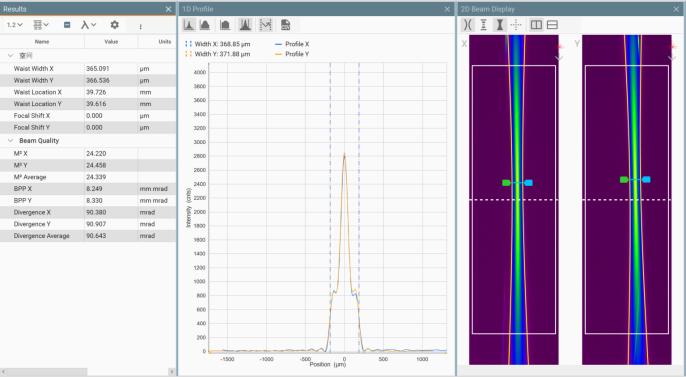The height and width of the screenshot is (377, 686).
Task: Open the wavelength lambda dropdown
Action: (88, 25)
